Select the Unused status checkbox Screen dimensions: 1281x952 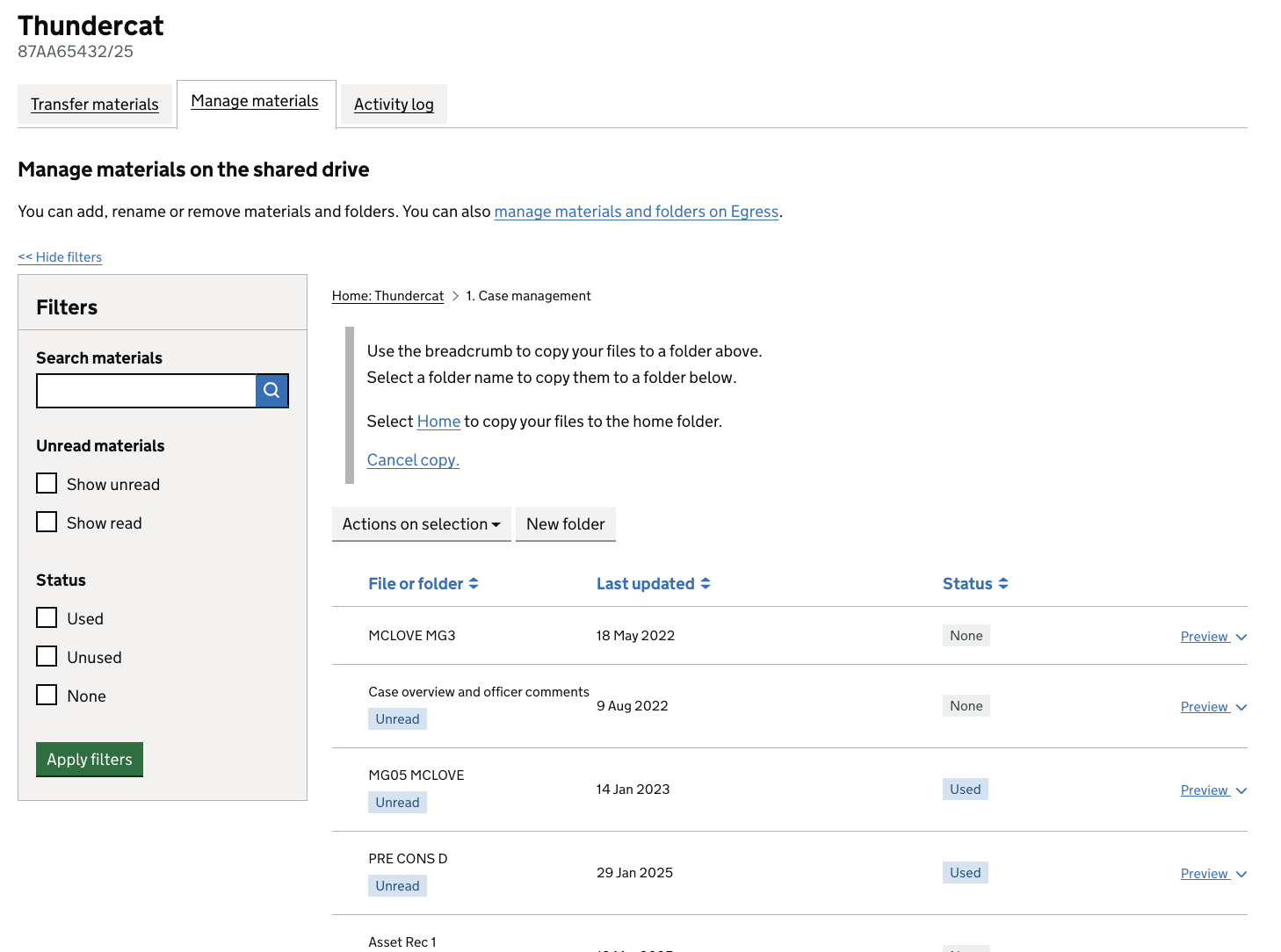pyautogui.click(x=47, y=657)
